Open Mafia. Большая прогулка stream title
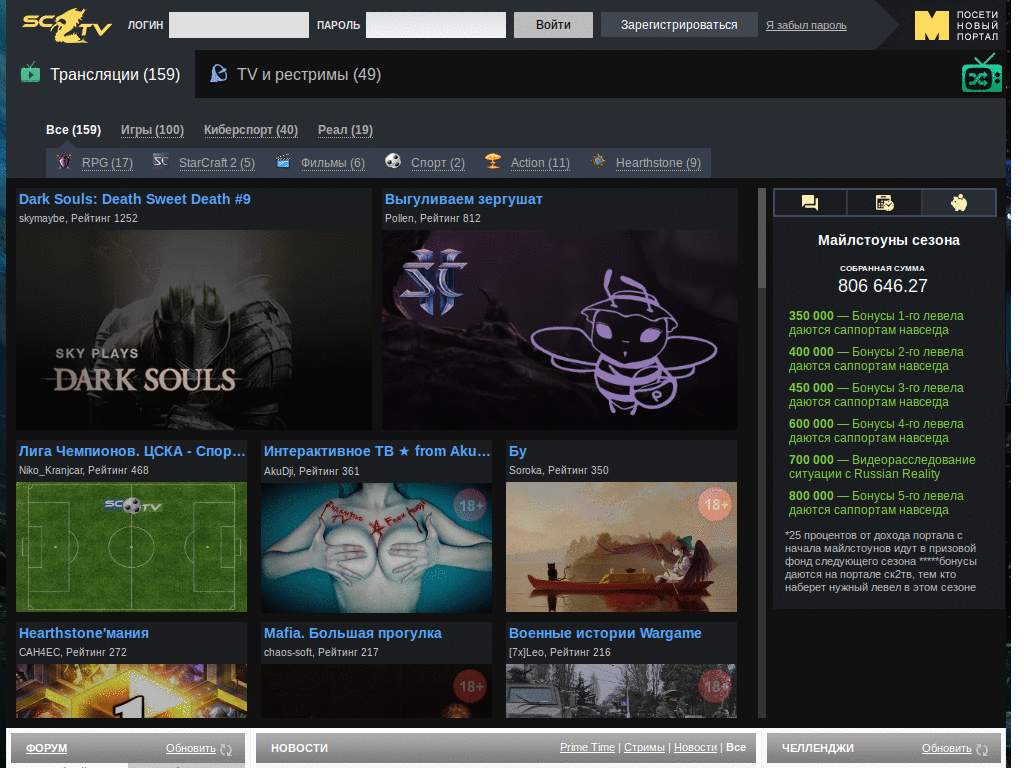The height and width of the screenshot is (768, 1024). click(x=353, y=633)
